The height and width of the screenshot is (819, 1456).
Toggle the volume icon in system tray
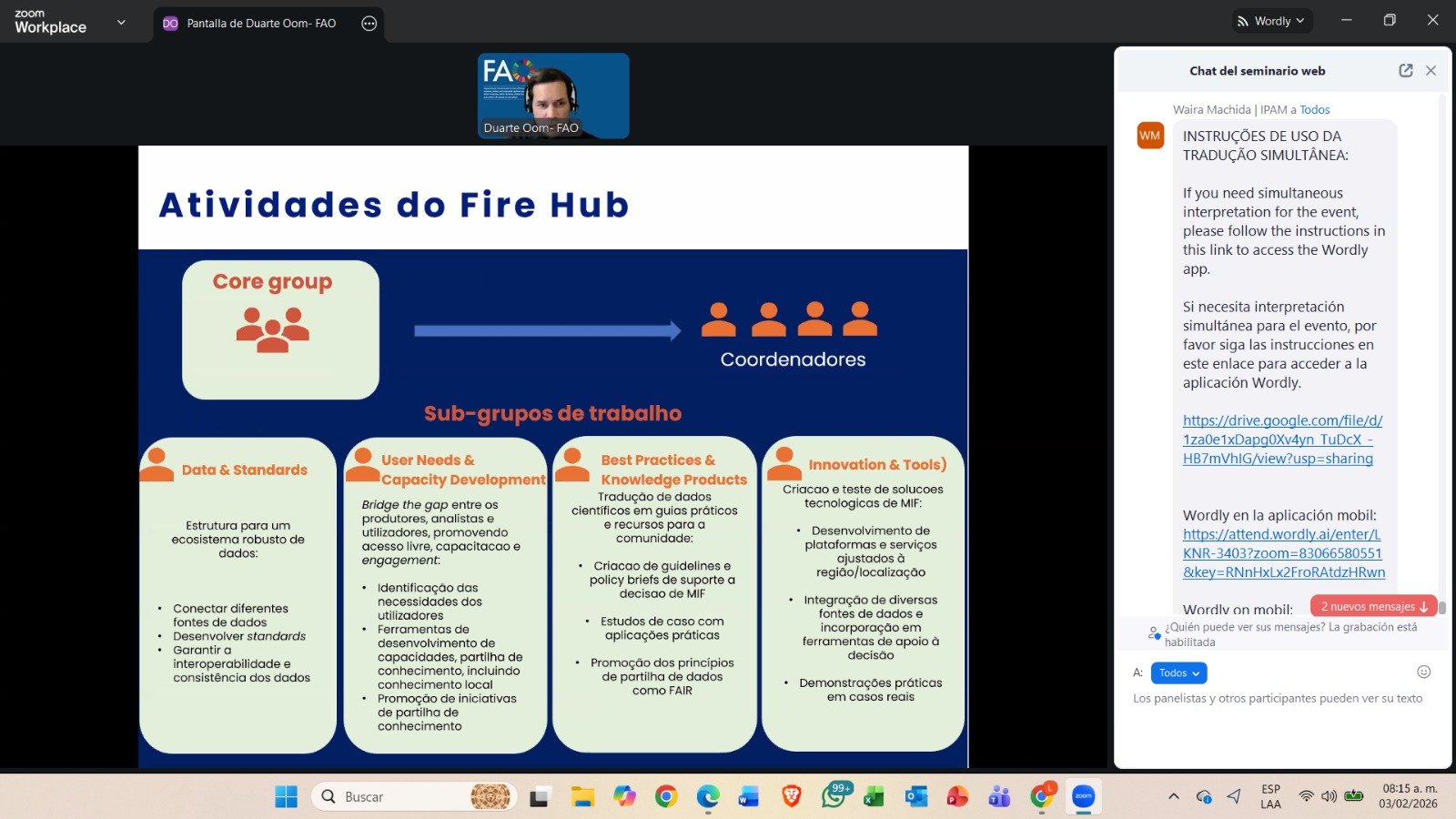coord(1329,796)
